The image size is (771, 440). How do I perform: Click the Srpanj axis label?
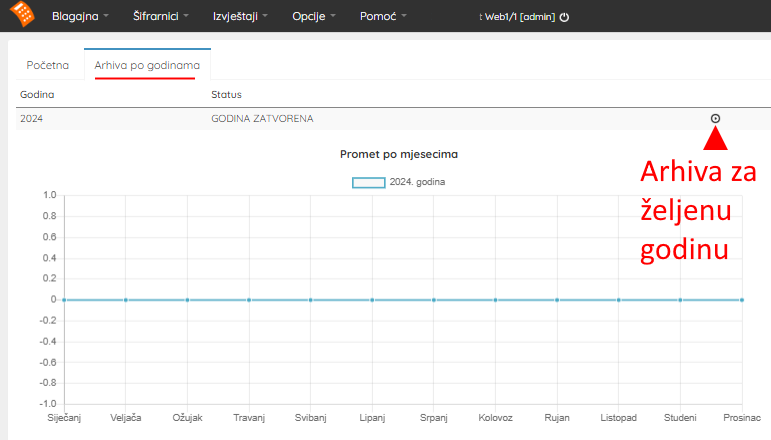[x=434, y=418]
